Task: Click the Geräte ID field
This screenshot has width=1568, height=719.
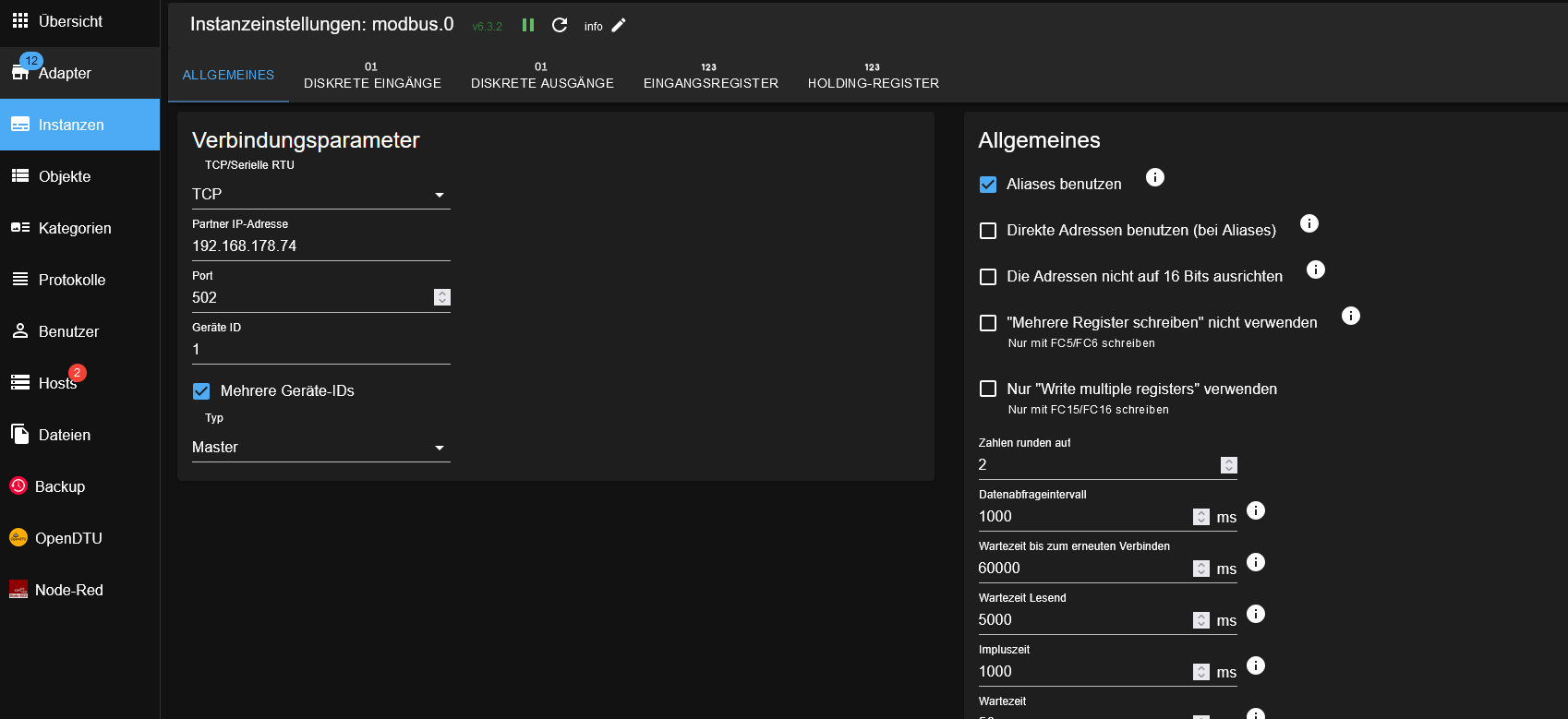Action: pos(321,349)
